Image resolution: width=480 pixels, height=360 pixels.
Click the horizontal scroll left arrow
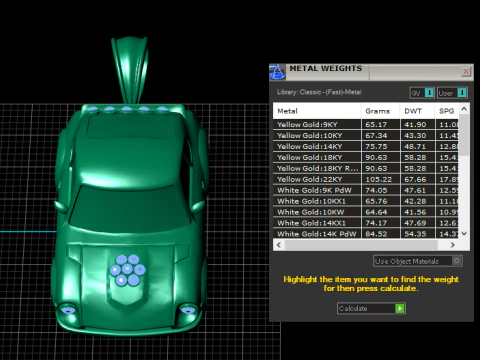(x=279, y=245)
